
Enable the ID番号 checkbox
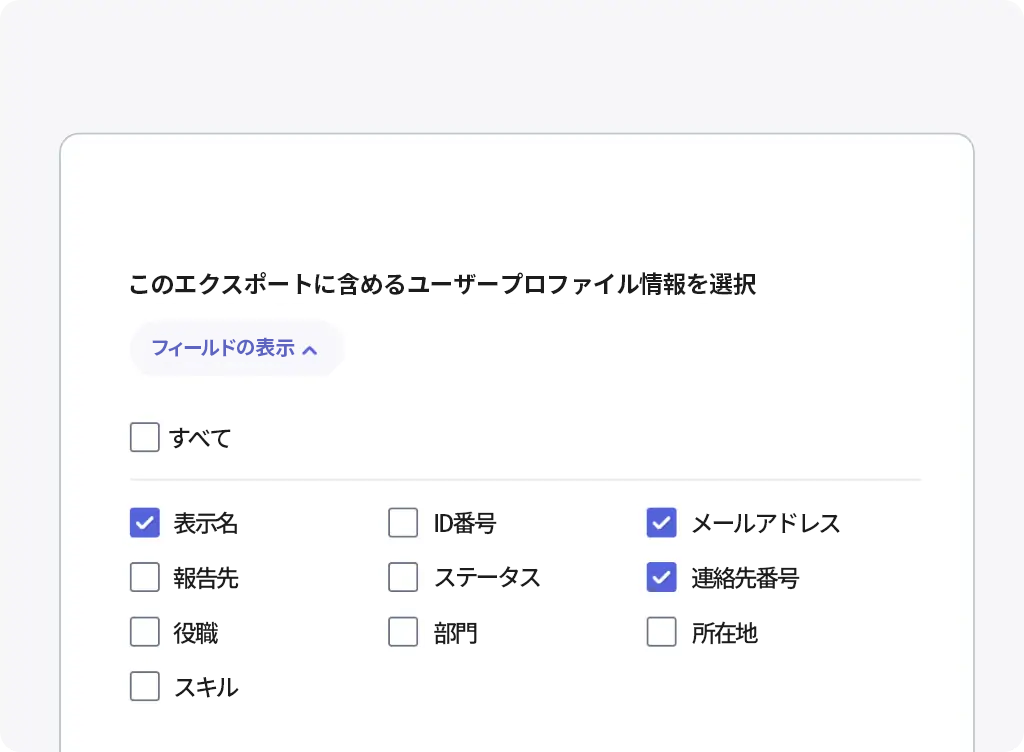(x=403, y=522)
